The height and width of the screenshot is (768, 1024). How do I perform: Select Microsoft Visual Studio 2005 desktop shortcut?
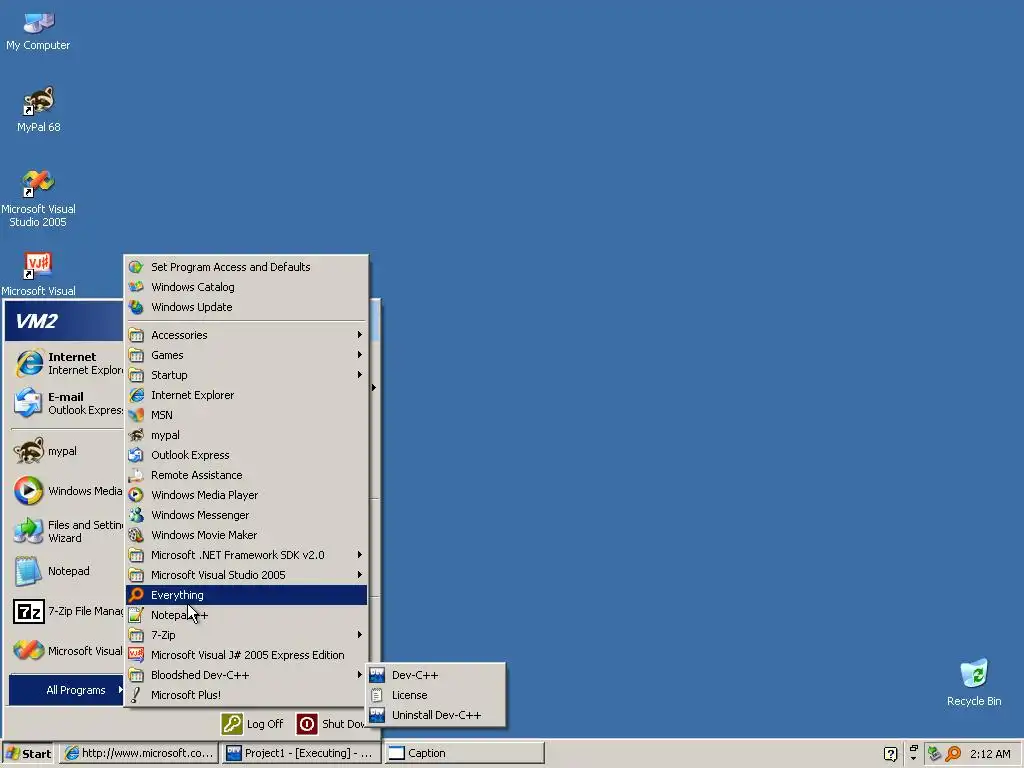click(x=38, y=199)
